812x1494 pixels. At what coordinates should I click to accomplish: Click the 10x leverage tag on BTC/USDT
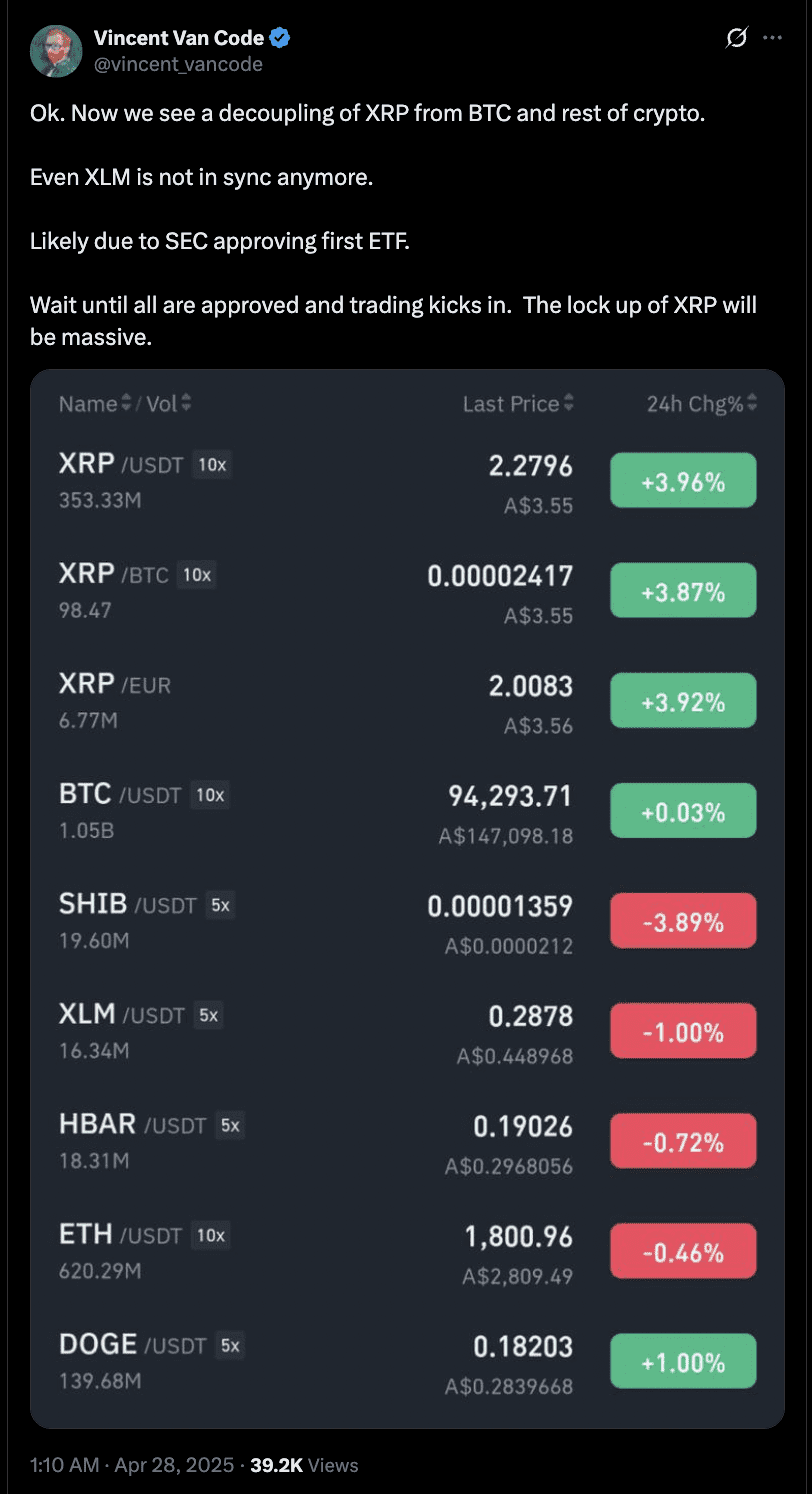coord(211,795)
